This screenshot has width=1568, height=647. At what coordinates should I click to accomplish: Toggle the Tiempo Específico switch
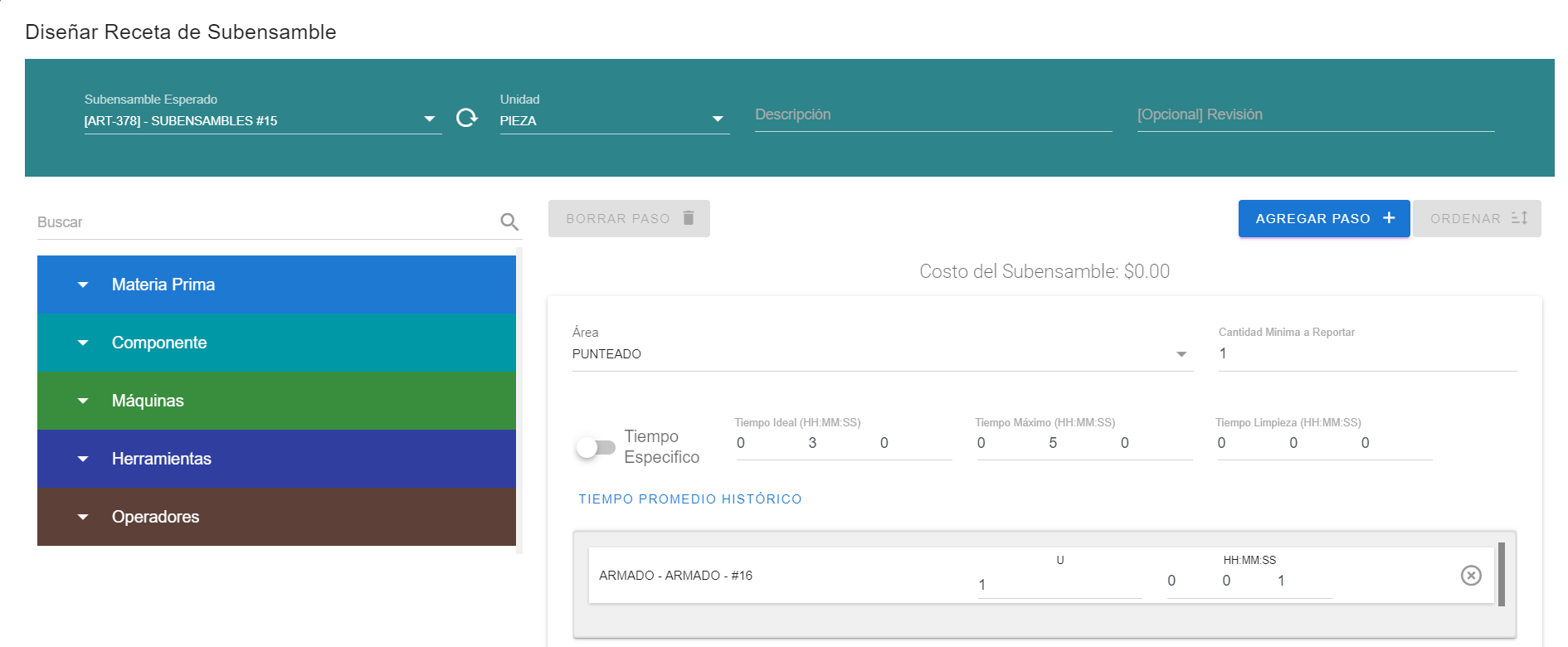point(596,448)
